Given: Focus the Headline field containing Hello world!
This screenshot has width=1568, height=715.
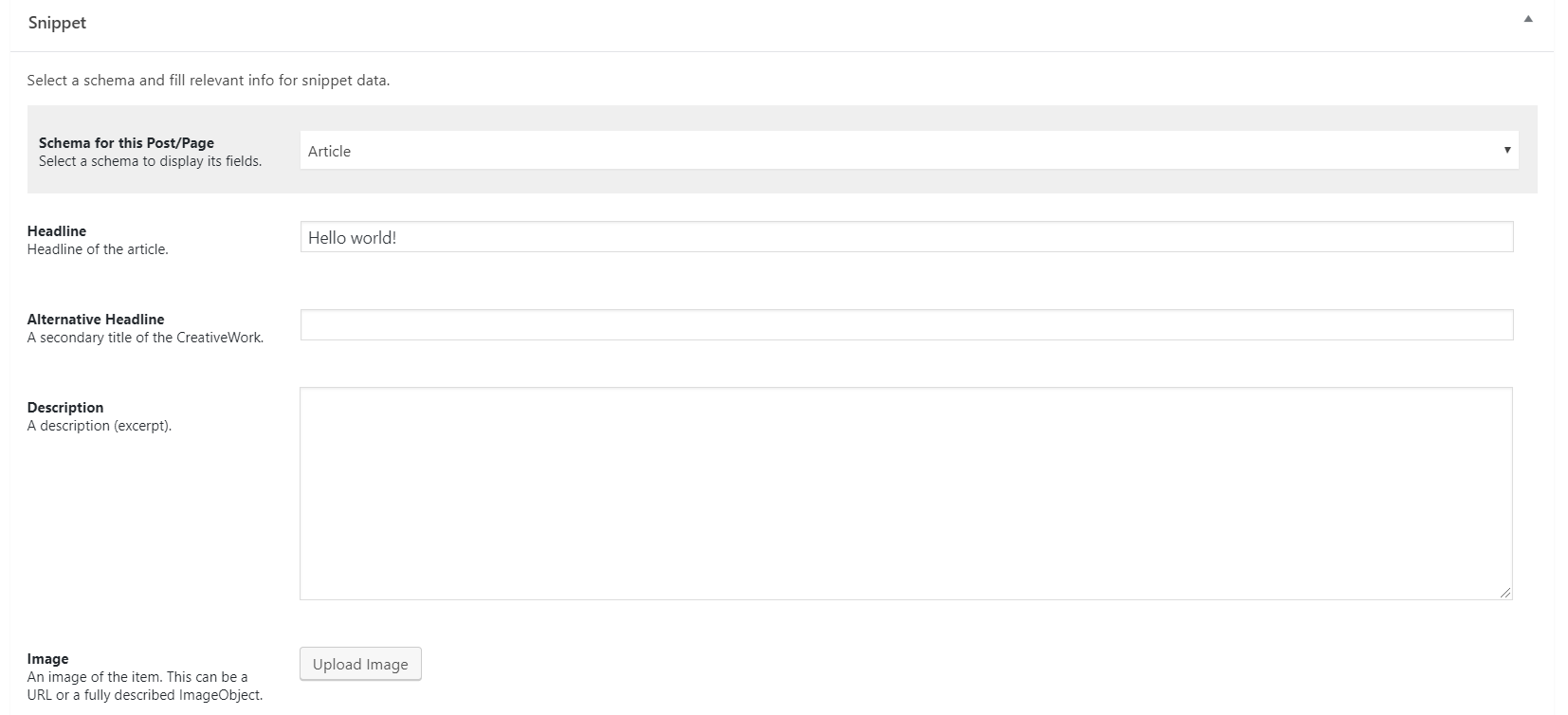Looking at the screenshot, I should tap(906, 237).
